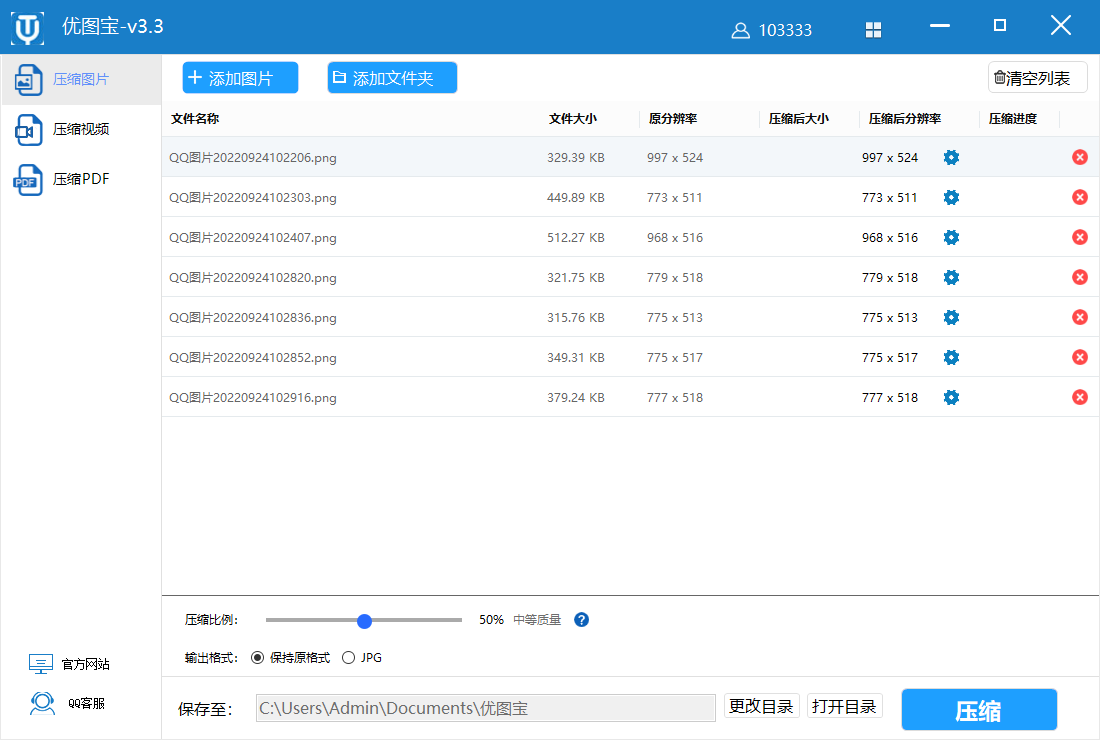Click the 压缩视频 sidebar video icon

(x=28, y=130)
